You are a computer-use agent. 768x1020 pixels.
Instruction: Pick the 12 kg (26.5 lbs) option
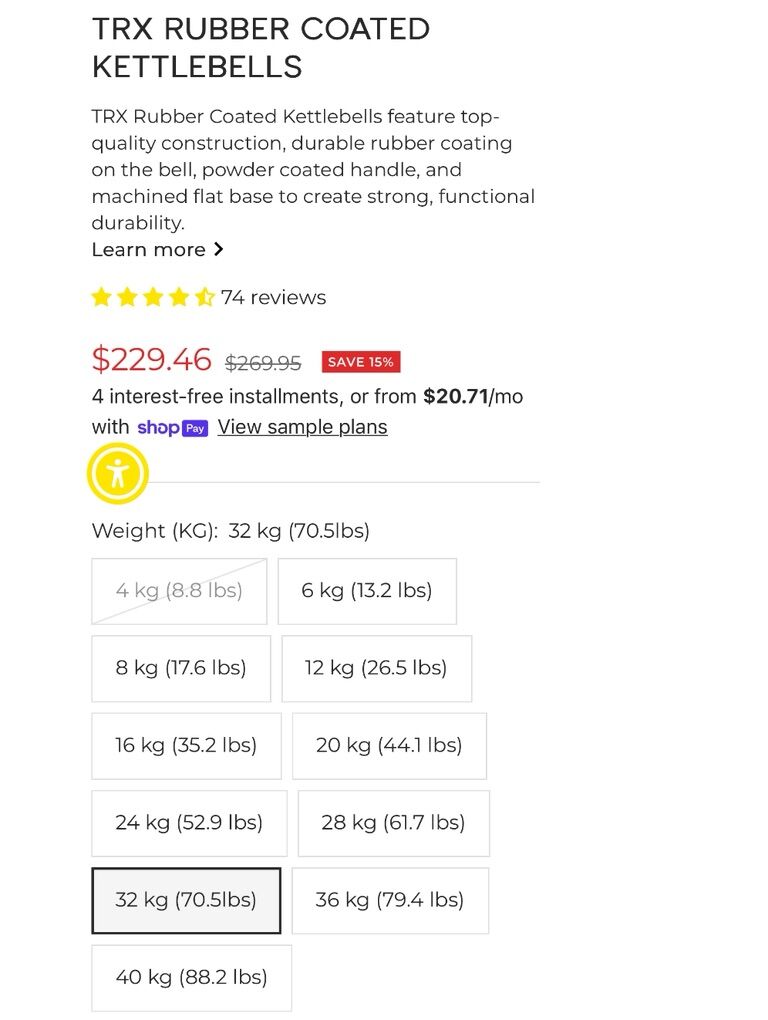pyautogui.click(x=376, y=668)
